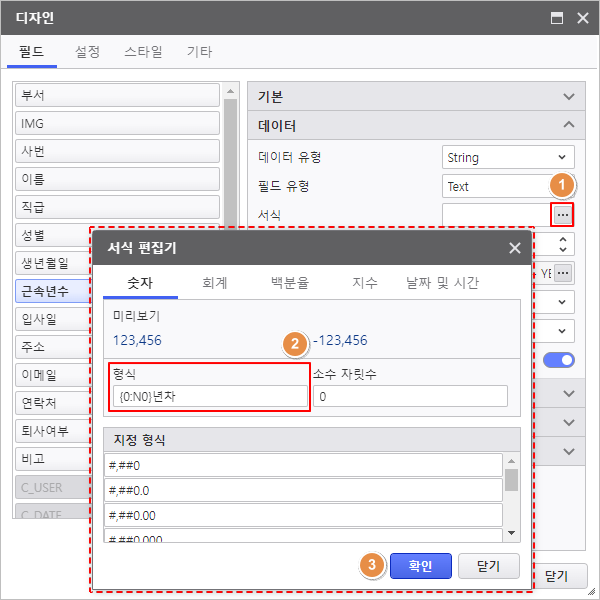Collapse the 데이터 section
The image size is (600, 600).
tap(568, 126)
